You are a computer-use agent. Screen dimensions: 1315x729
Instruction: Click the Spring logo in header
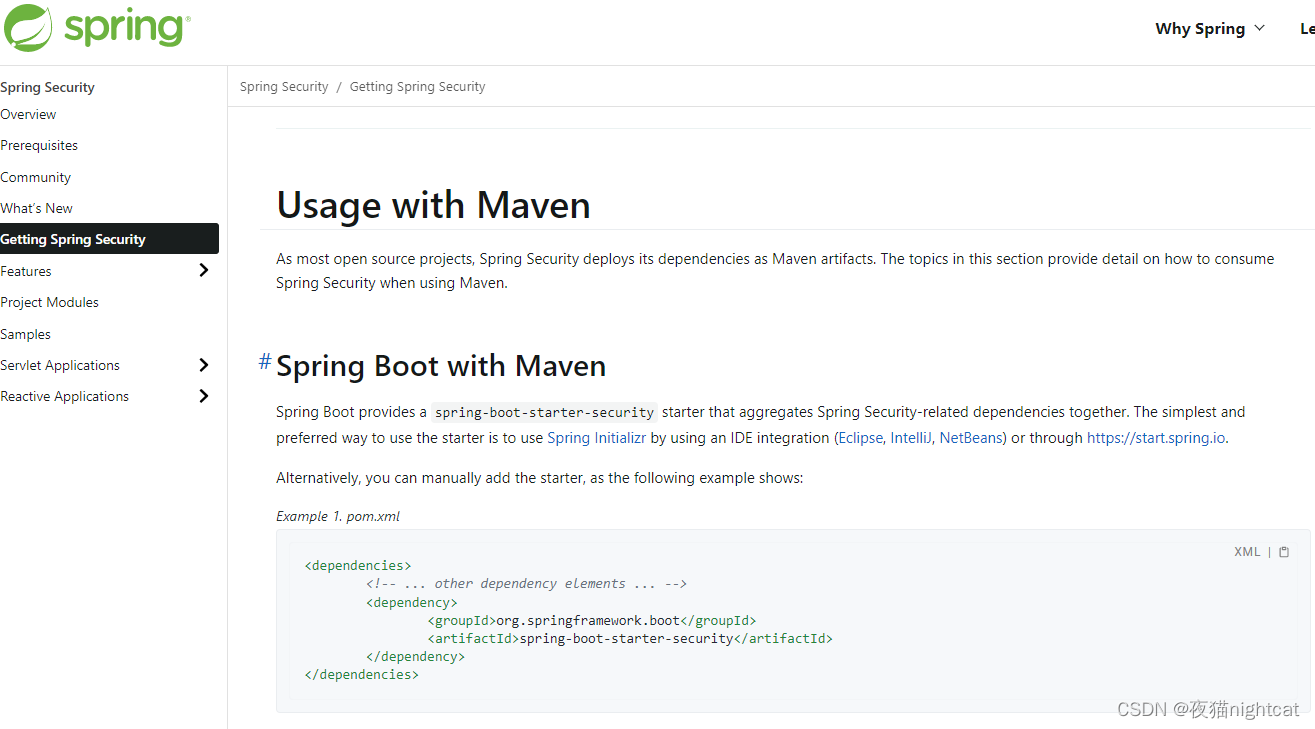click(x=97, y=28)
